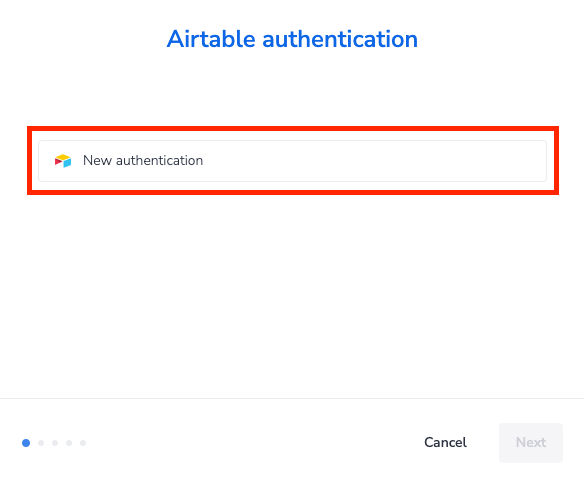Choose the "New authentication" text label
The height and width of the screenshot is (483, 584).
143,161
